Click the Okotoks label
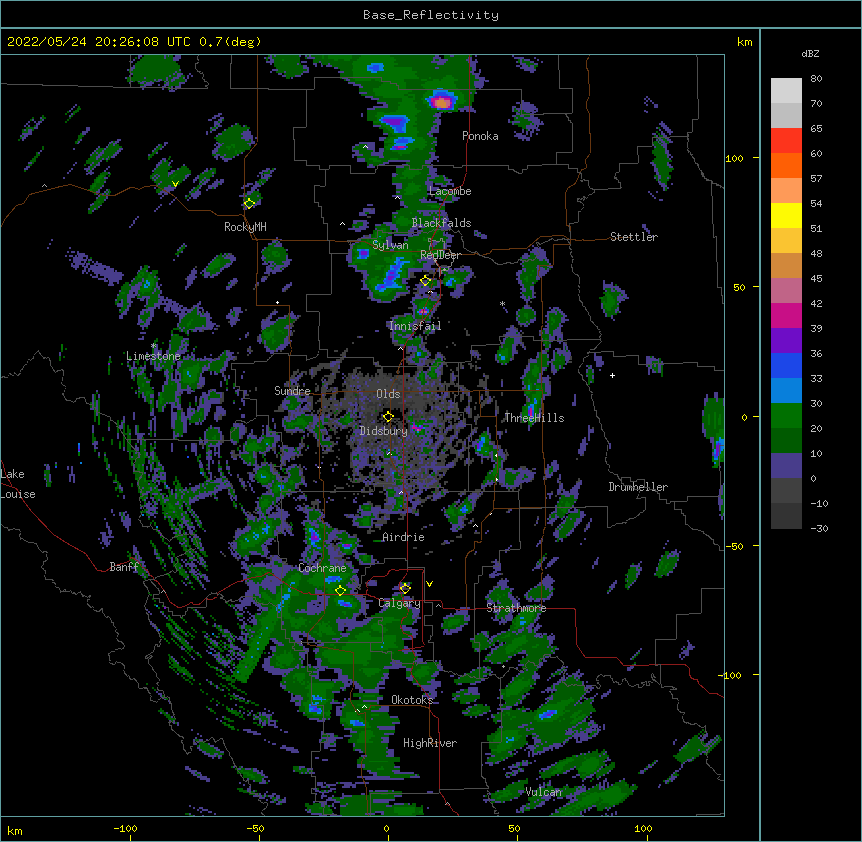The height and width of the screenshot is (842, 862). coord(412,700)
